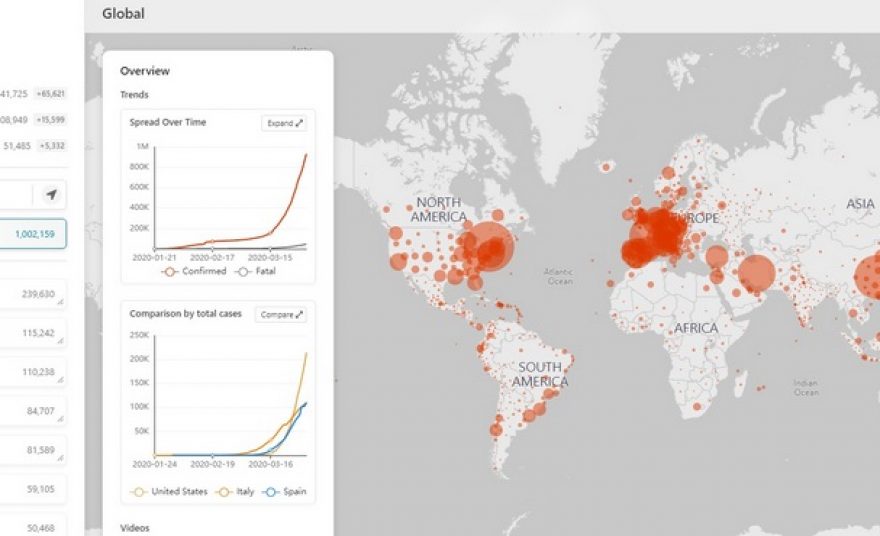The width and height of the screenshot is (880, 536).
Task: Click the North America map label
Action: click(x=438, y=210)
